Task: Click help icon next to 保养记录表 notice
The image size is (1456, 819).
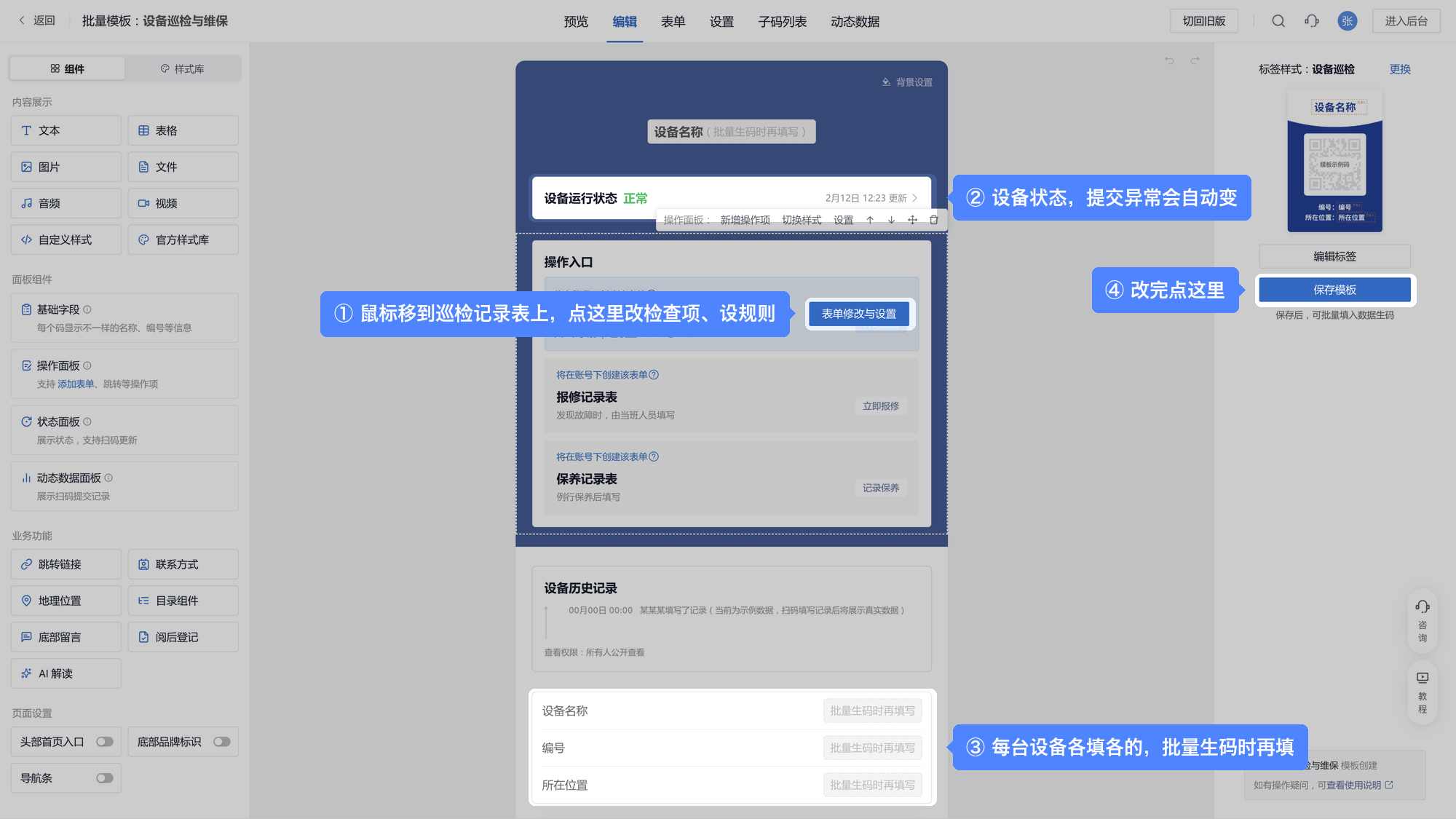Action: 654,457
